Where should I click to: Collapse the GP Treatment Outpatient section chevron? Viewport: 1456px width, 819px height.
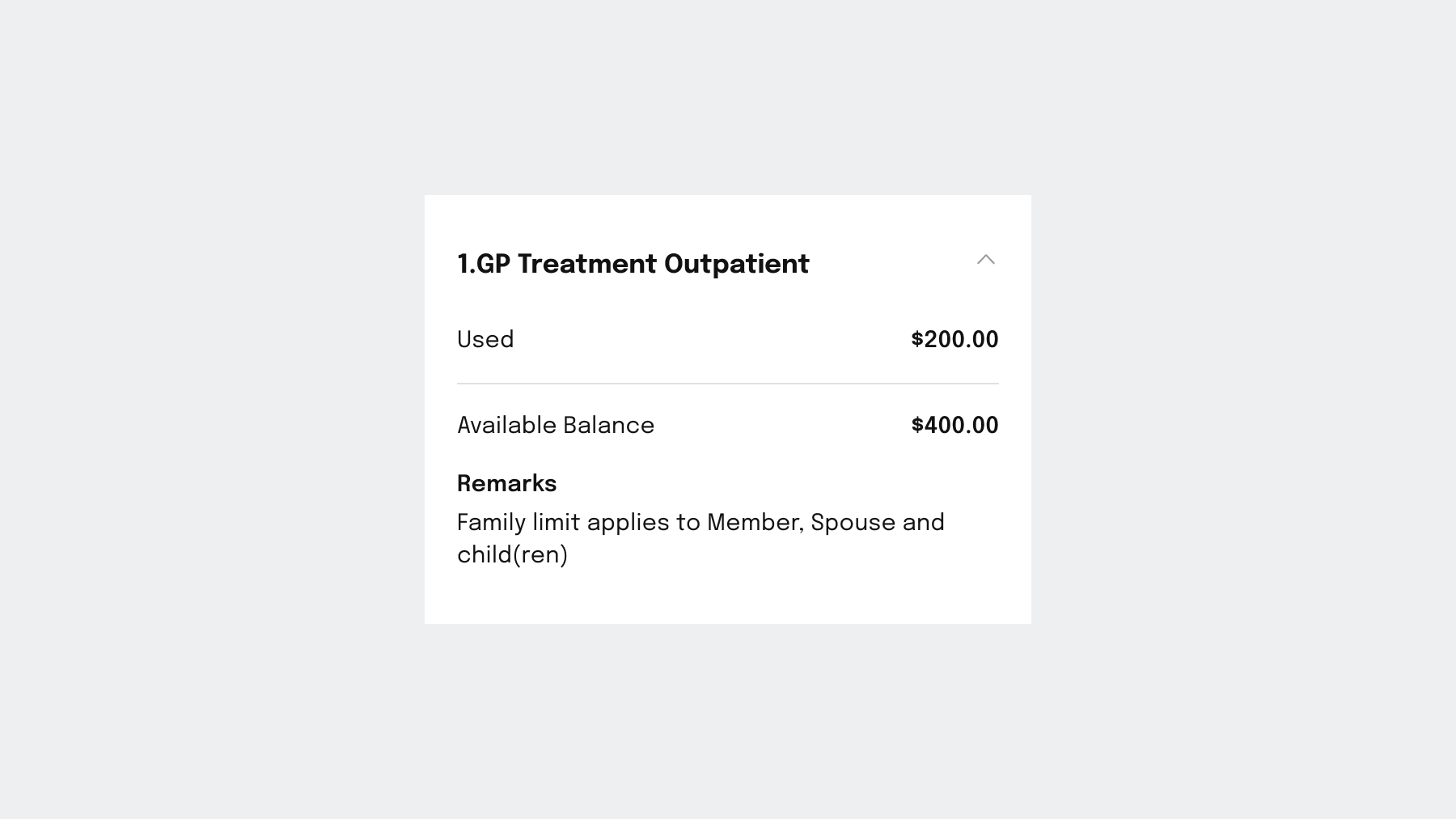point(985,260)
